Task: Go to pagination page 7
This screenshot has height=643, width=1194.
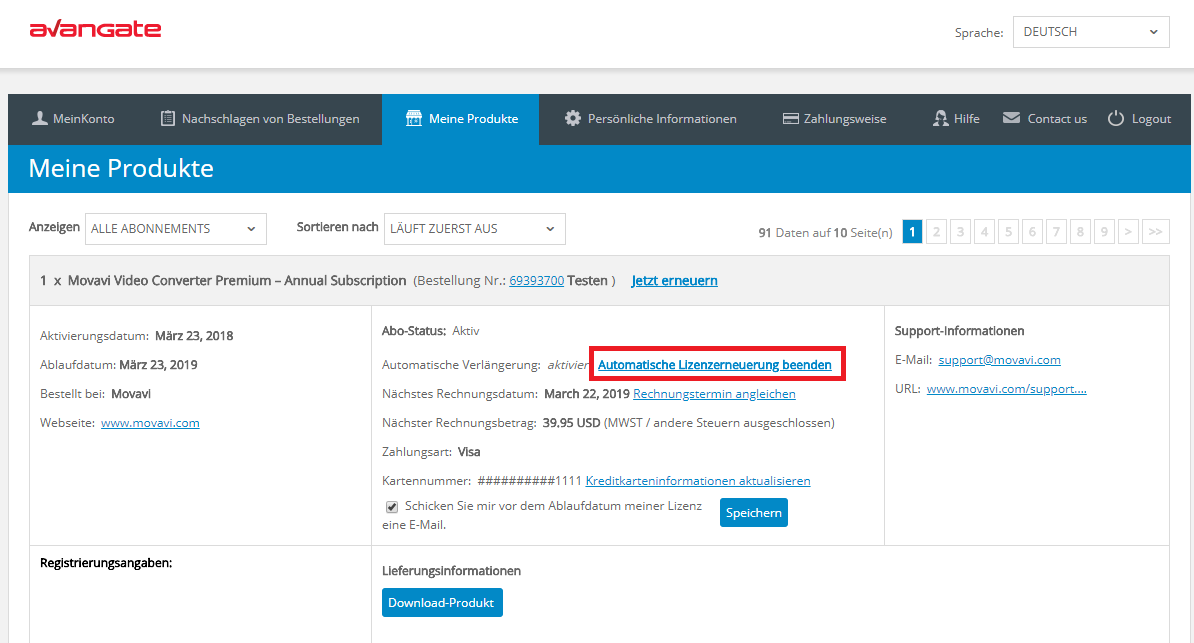Action: pyautogui.click(x=1056, y=232)
